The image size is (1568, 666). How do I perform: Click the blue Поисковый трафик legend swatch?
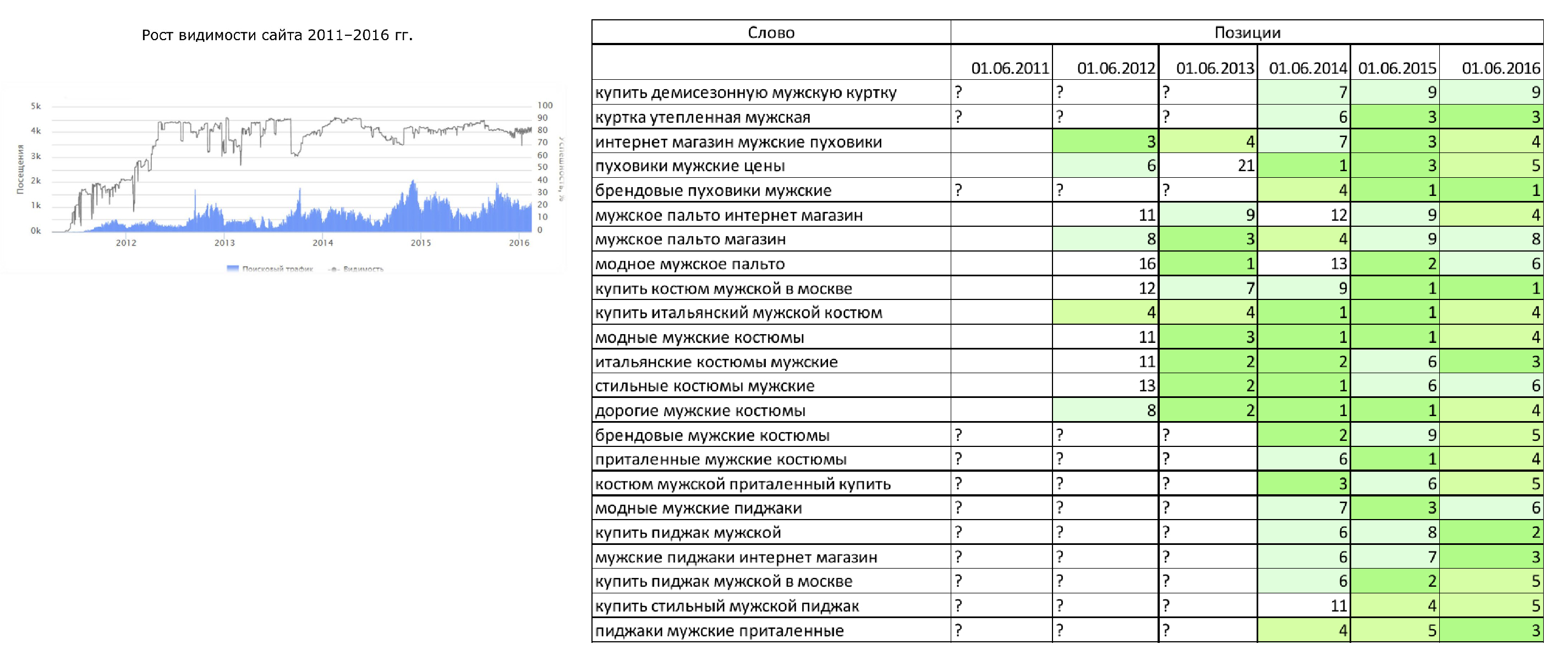click(232, 269)
